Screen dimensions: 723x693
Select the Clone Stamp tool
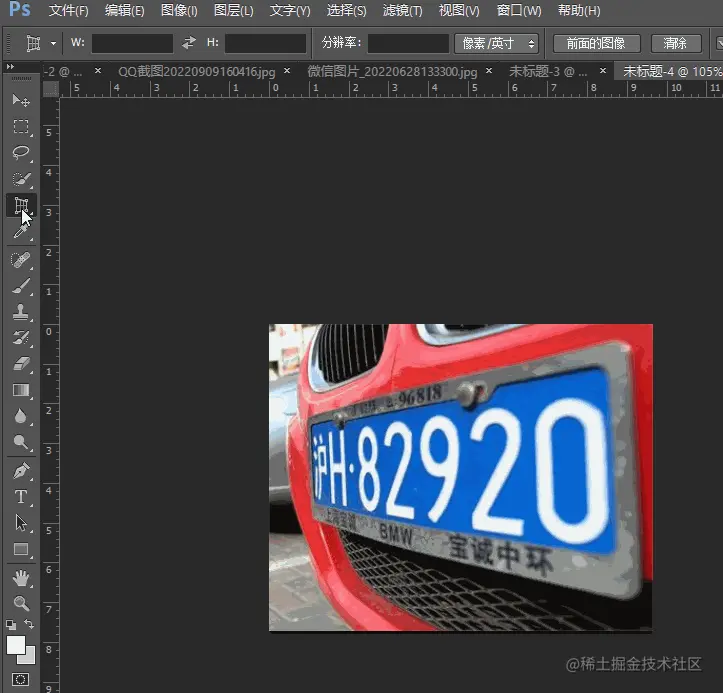tap(21, 312)
